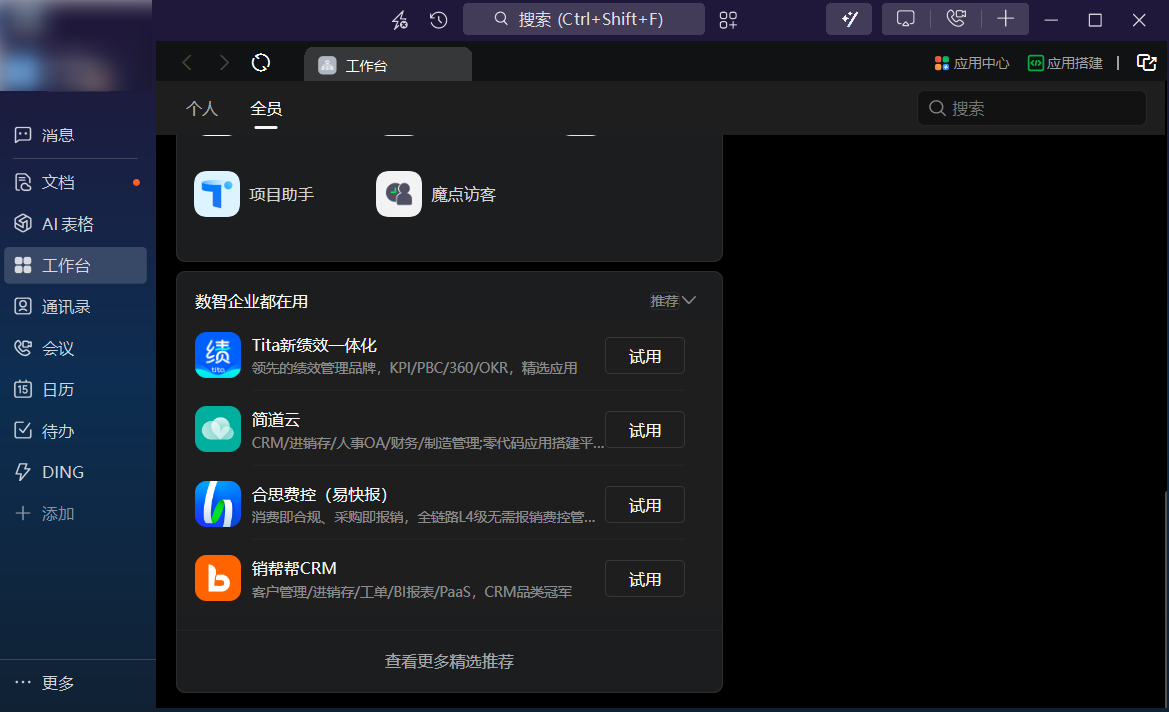Open the 魔点访客 app icon

[399, 194]
